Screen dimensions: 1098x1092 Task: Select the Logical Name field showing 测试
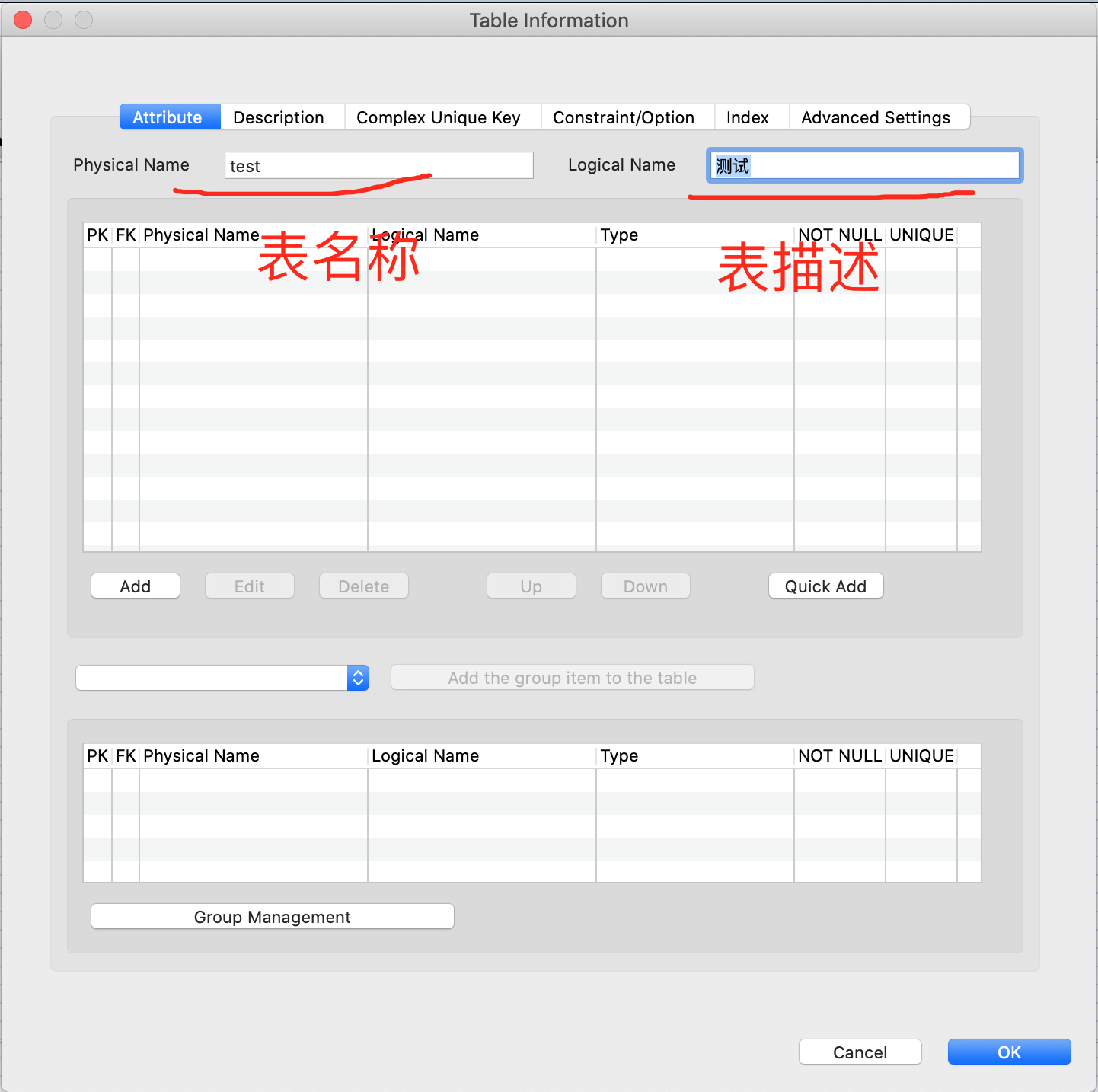tap(863, 165)
